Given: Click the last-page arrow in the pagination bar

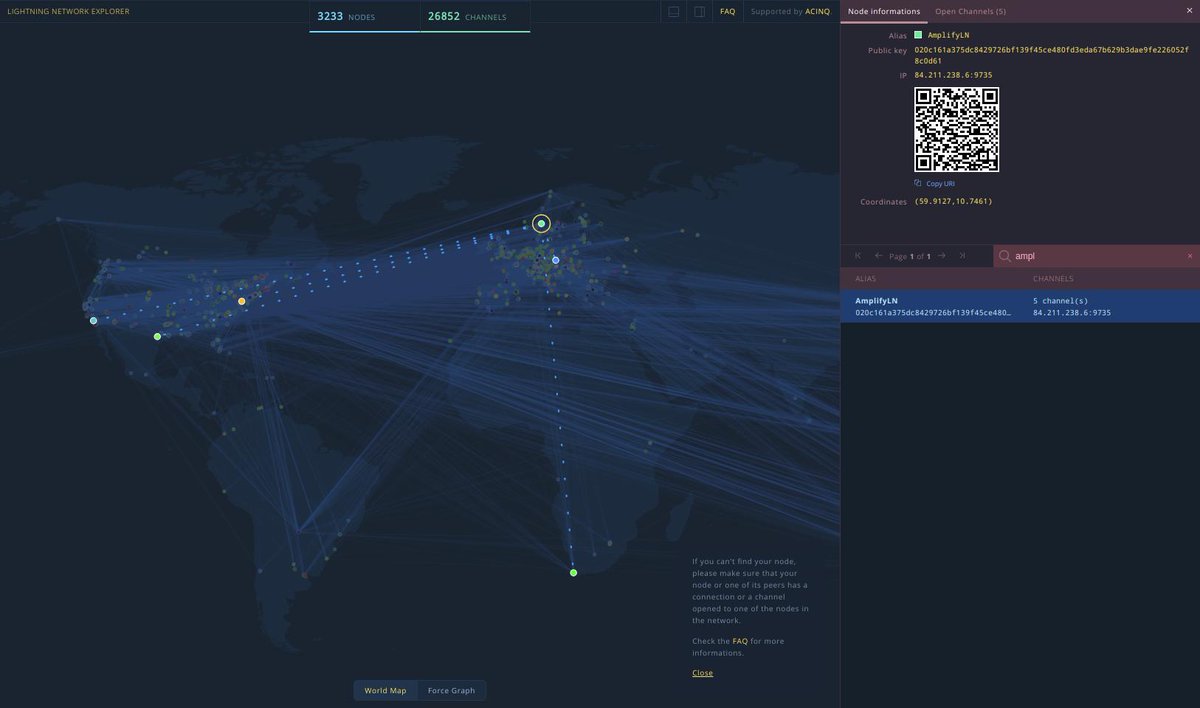Looking at the screenshot, I should tap(962, 255).
